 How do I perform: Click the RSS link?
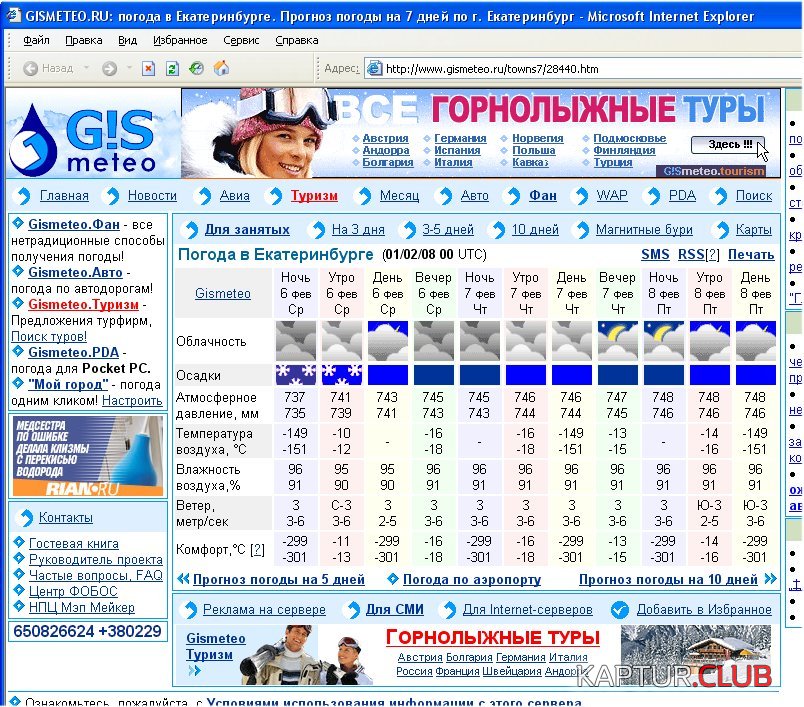(691, 255)
